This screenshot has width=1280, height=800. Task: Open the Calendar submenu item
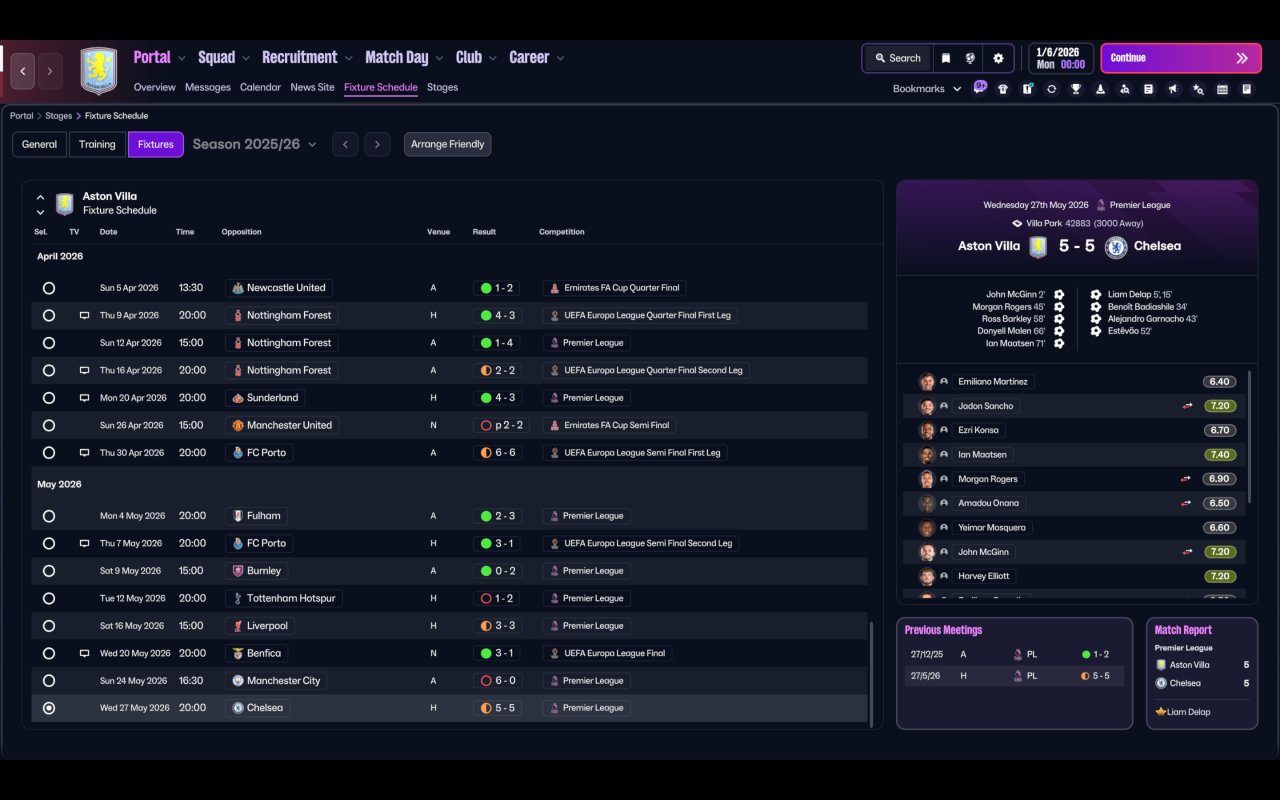(x=260, y=87)
